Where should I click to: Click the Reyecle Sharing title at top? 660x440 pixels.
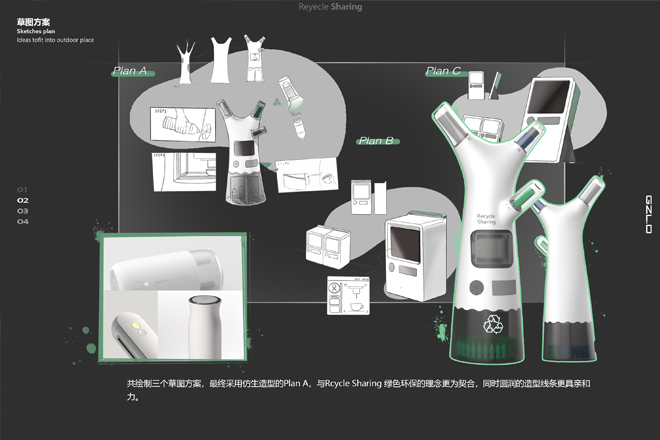pyautogui.click(x=330, y=7)
